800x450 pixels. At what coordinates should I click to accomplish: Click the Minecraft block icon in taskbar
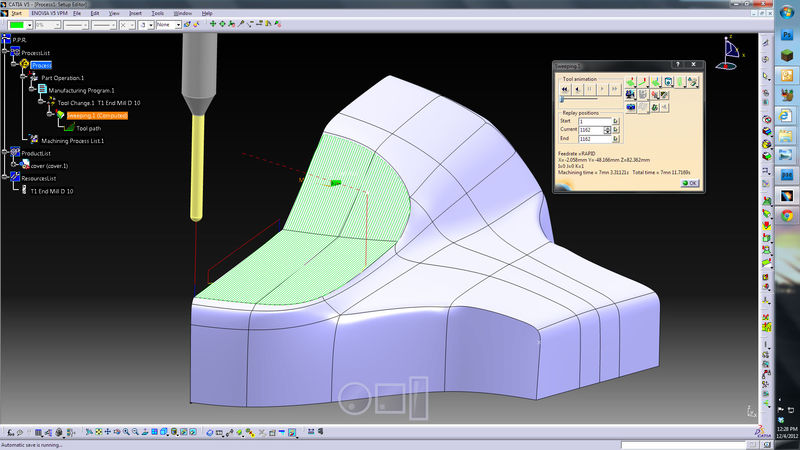pyautogui.click(x=786, y=55)
